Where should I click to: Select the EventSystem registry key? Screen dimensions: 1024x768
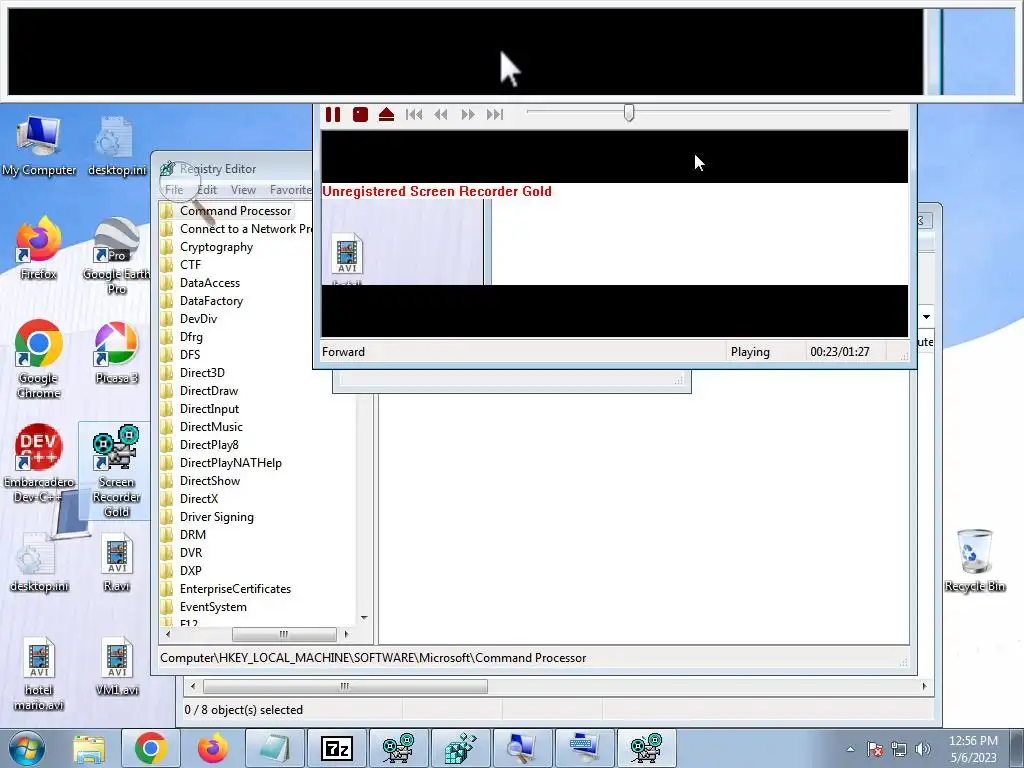pos(213,607)
